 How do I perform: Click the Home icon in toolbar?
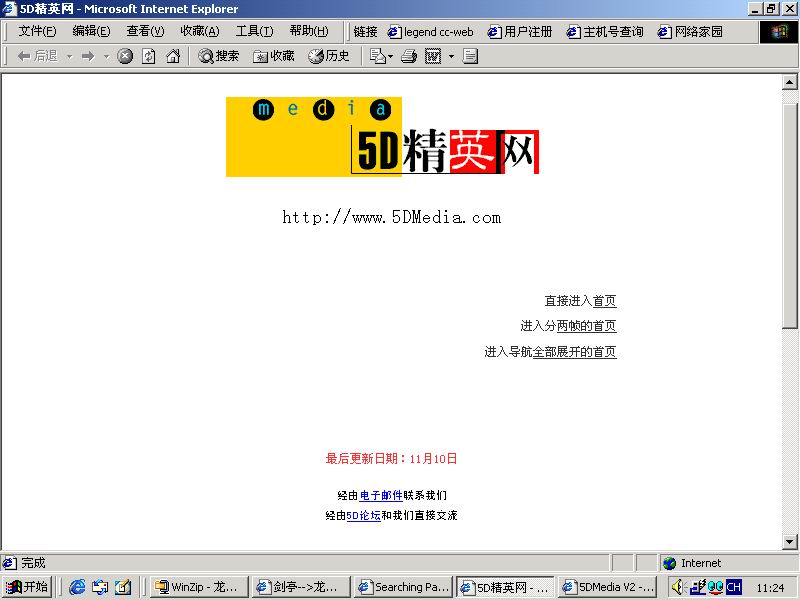point(173,56)
